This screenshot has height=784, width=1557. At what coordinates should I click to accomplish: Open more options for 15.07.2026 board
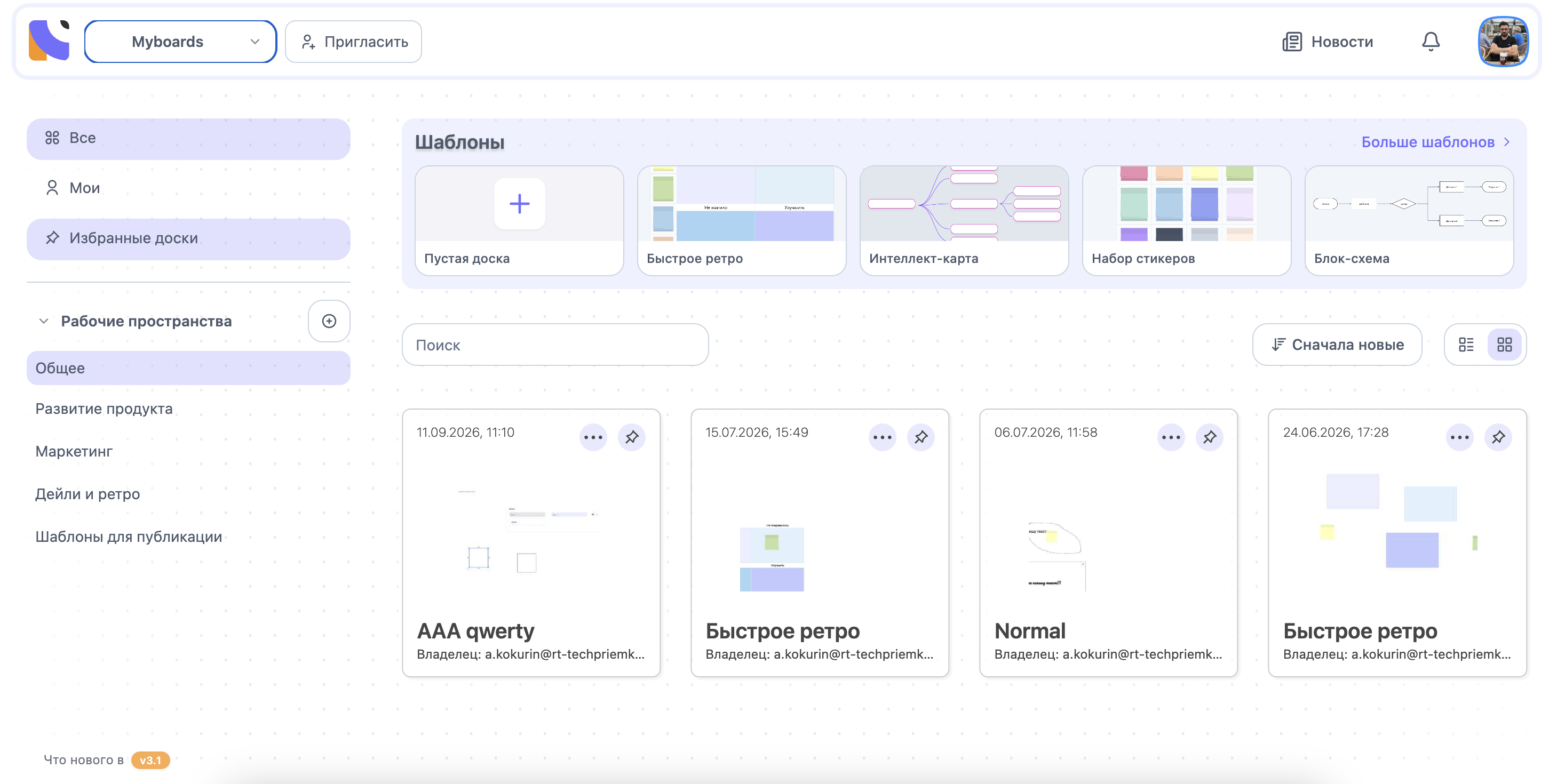pyautogui.click(x=882, y=437)
